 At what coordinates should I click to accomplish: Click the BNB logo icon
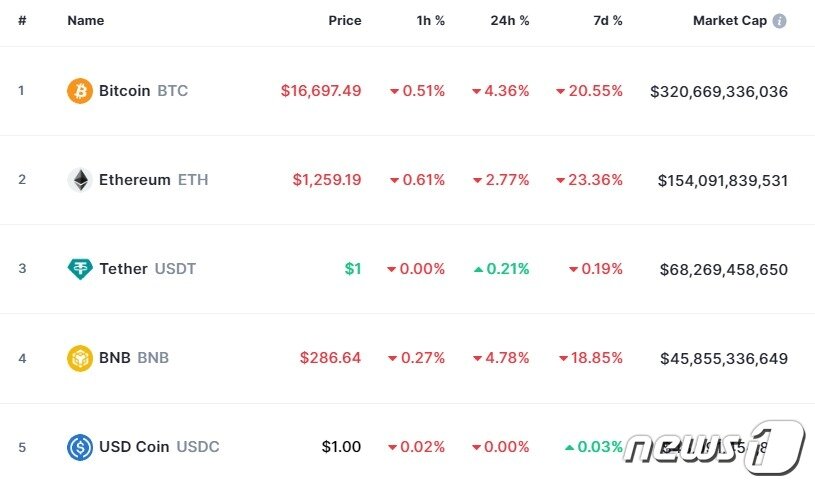coord(80,358)
